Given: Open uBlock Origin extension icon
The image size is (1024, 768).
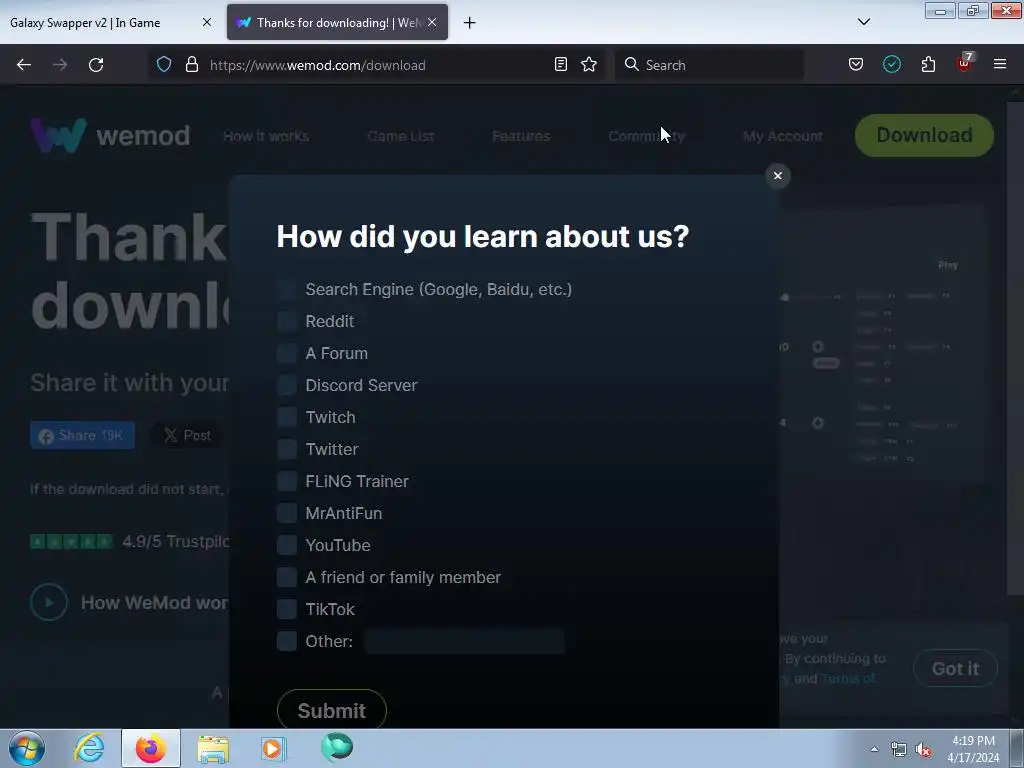Looking at the screenshot, I should tap(964, 63).
